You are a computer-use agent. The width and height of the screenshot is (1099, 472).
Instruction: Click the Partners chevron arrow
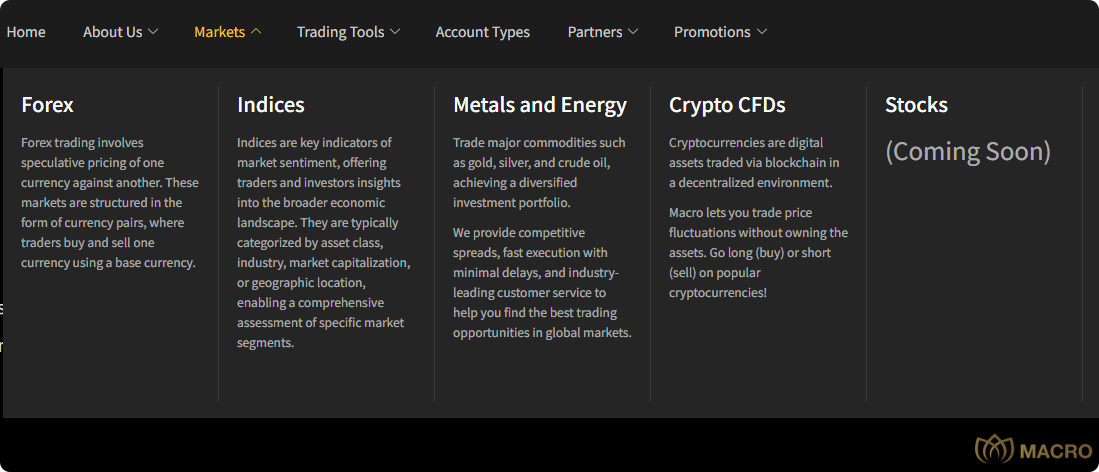(x=633, y=32)
